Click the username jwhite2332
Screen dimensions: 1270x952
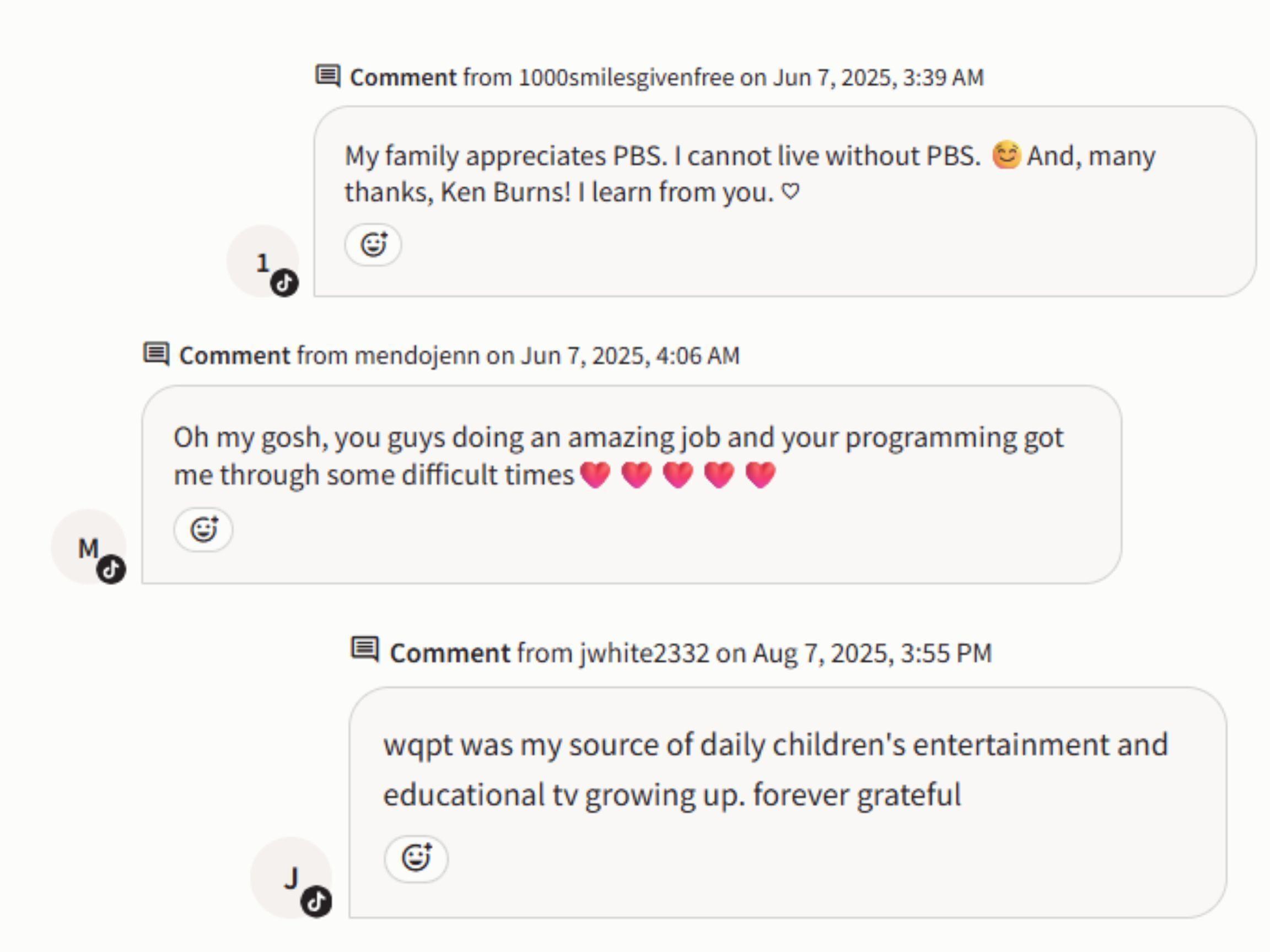[x=644, y=653]
